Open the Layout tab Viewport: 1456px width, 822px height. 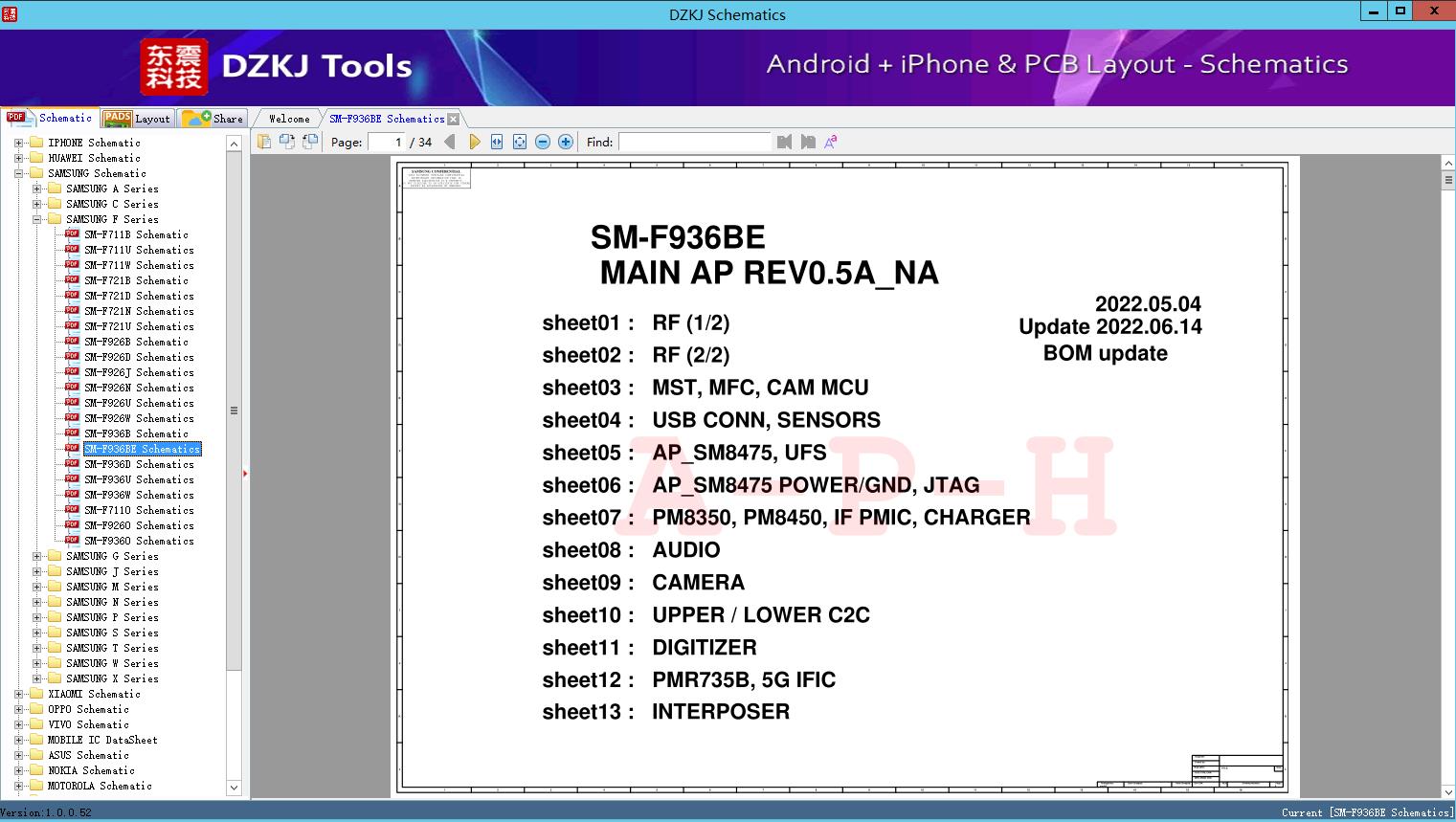click(137, 118)
